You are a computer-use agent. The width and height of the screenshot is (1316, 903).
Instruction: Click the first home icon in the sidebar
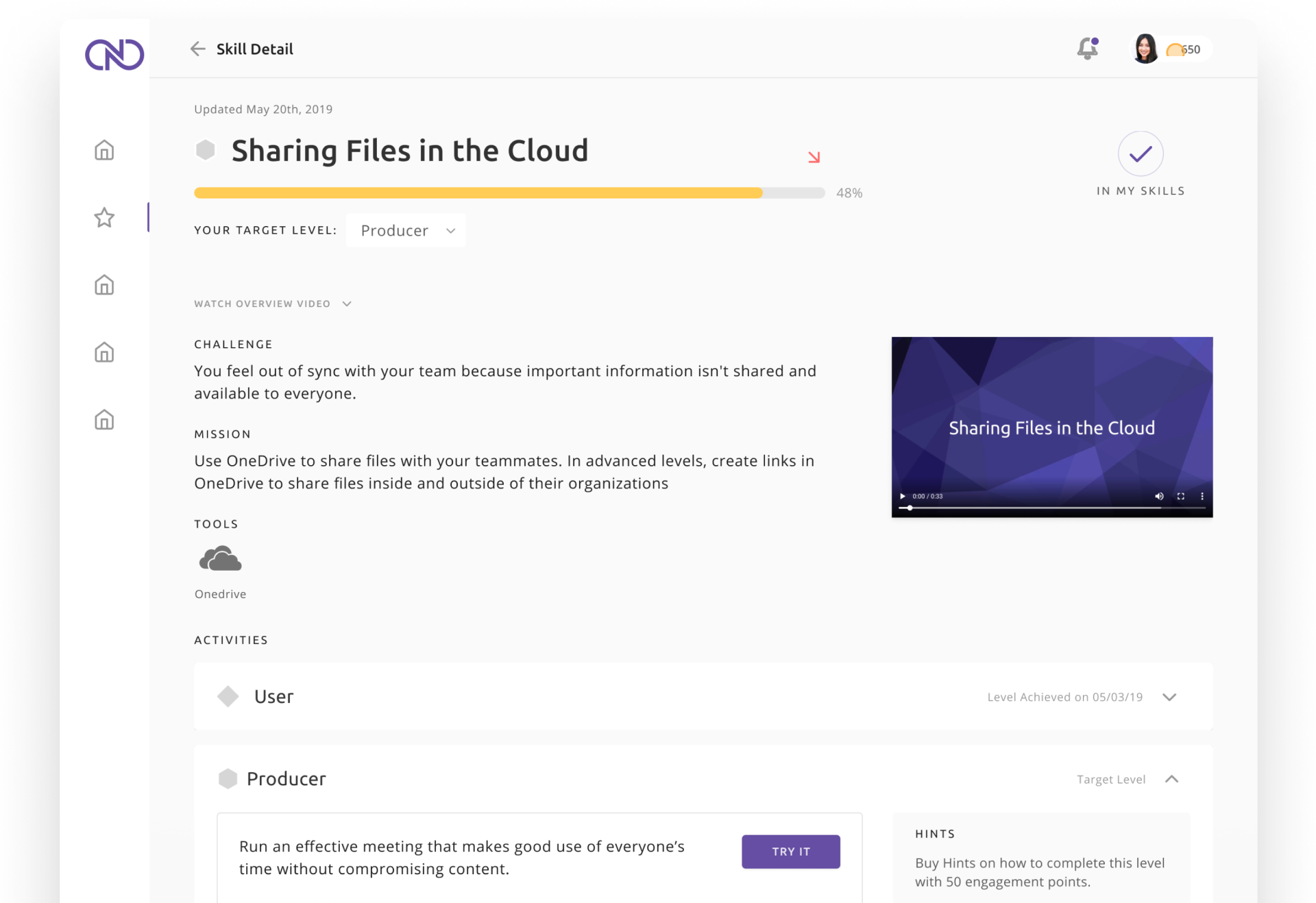(x=104, y=150)
